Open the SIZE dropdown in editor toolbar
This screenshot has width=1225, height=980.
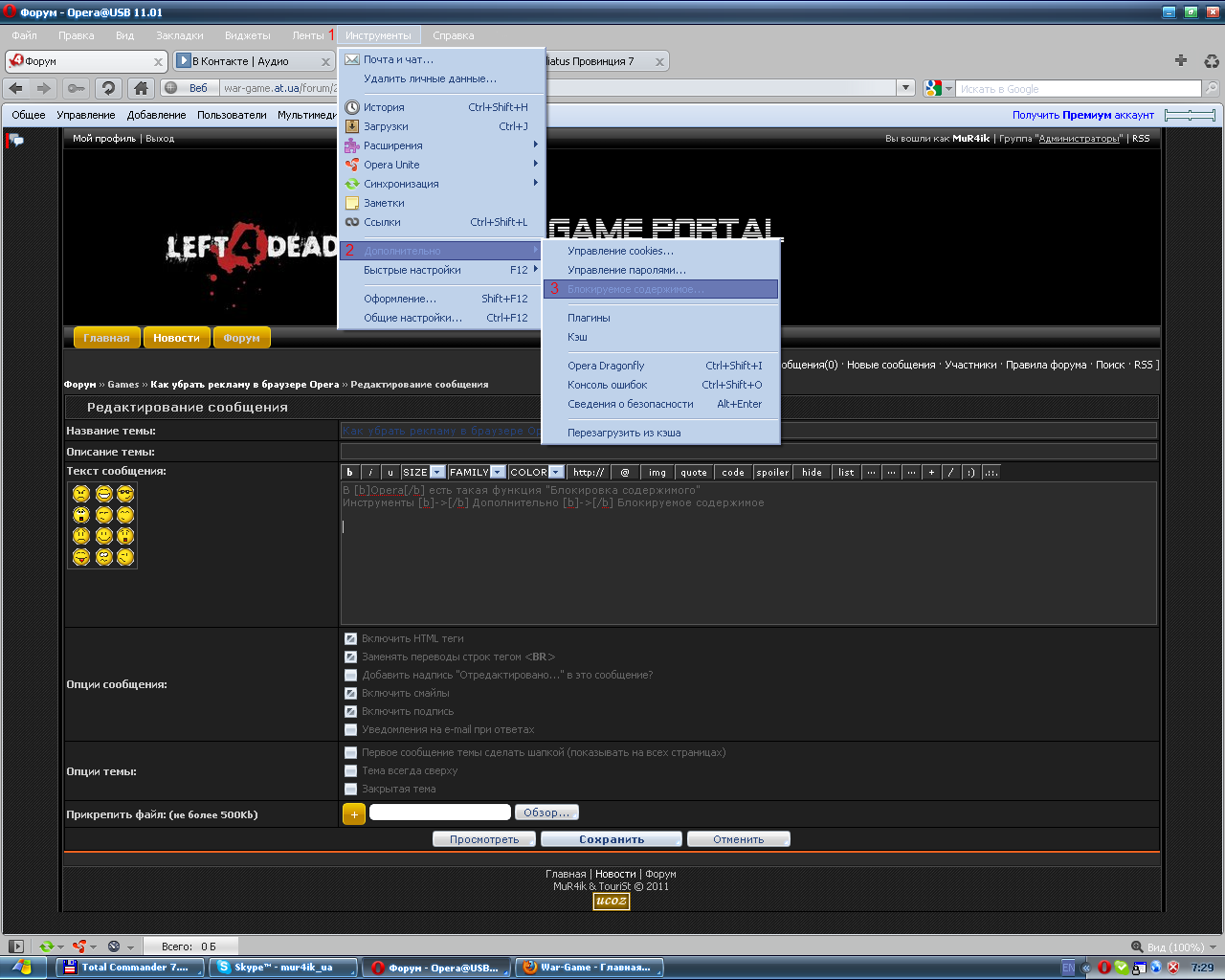click(424, 472)
